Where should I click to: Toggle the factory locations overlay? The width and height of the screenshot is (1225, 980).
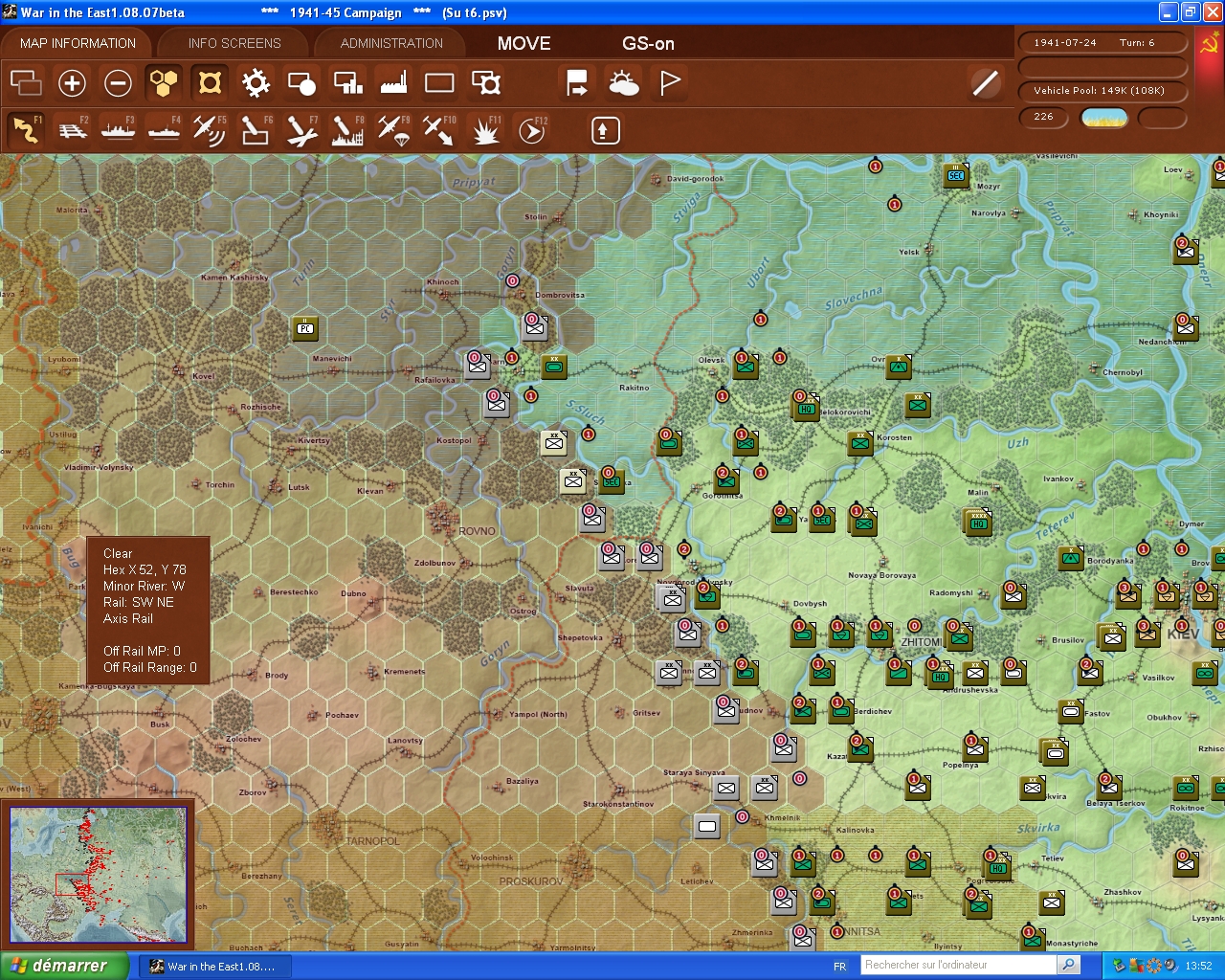[x=393, y=83]
